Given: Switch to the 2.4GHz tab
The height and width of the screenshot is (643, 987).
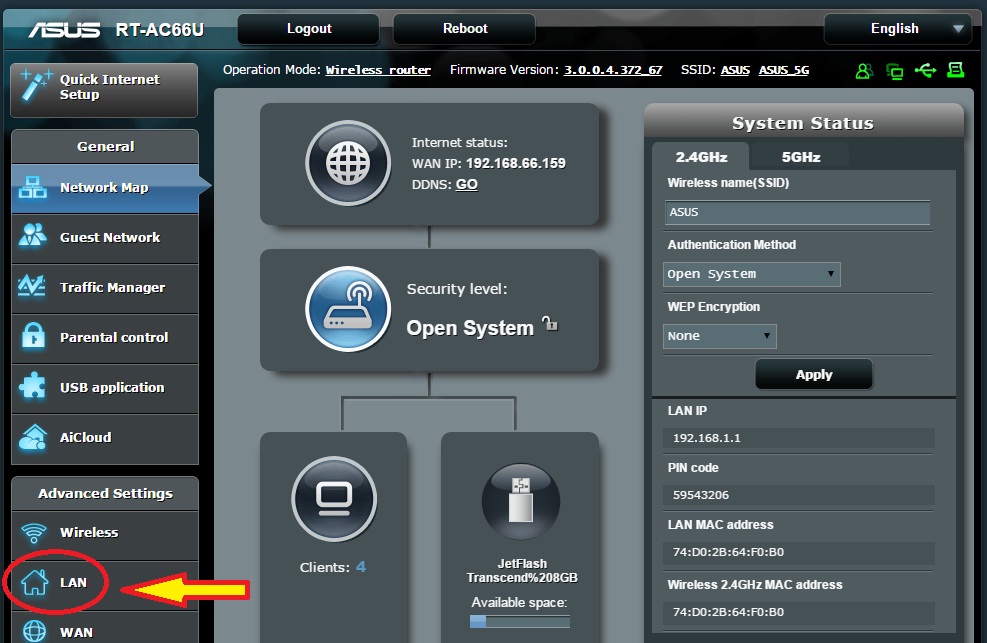Looking at the screenshot, I should (x=701, y=157).
